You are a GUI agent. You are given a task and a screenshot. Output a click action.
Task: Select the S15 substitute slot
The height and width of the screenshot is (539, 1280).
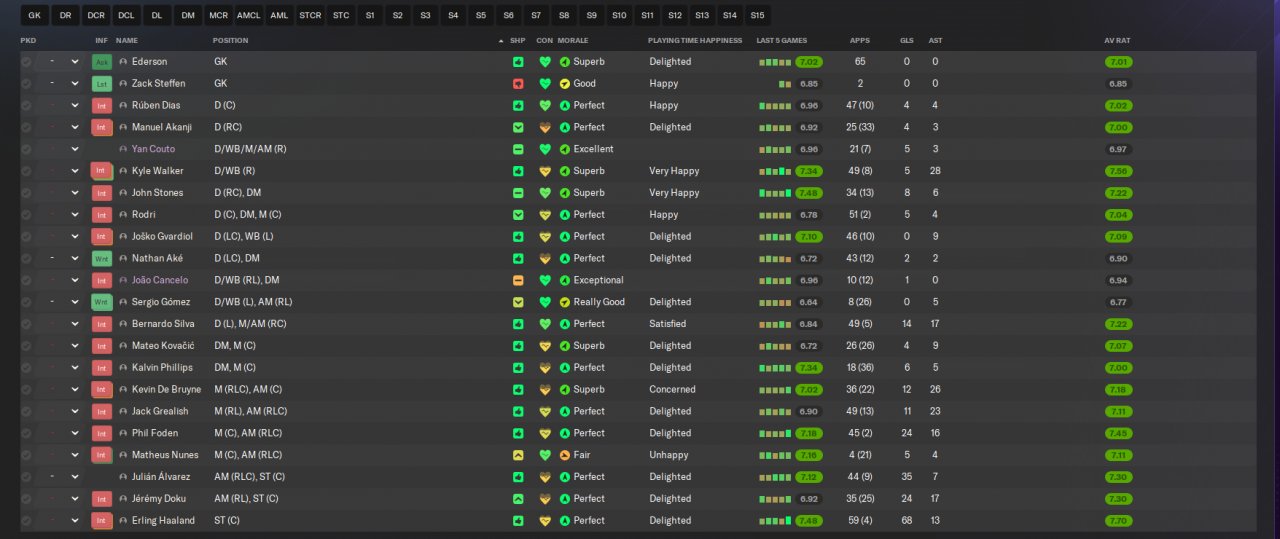pos(757,15)
